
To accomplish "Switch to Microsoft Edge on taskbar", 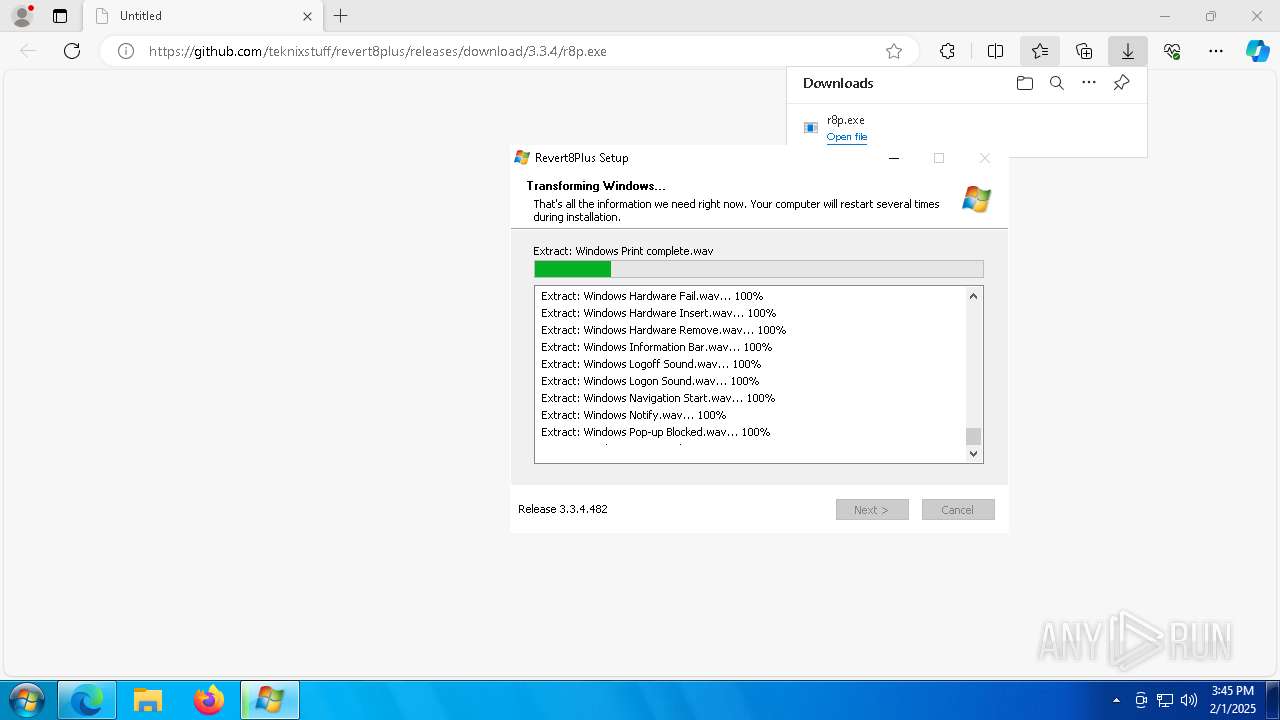I will (87, 700).
